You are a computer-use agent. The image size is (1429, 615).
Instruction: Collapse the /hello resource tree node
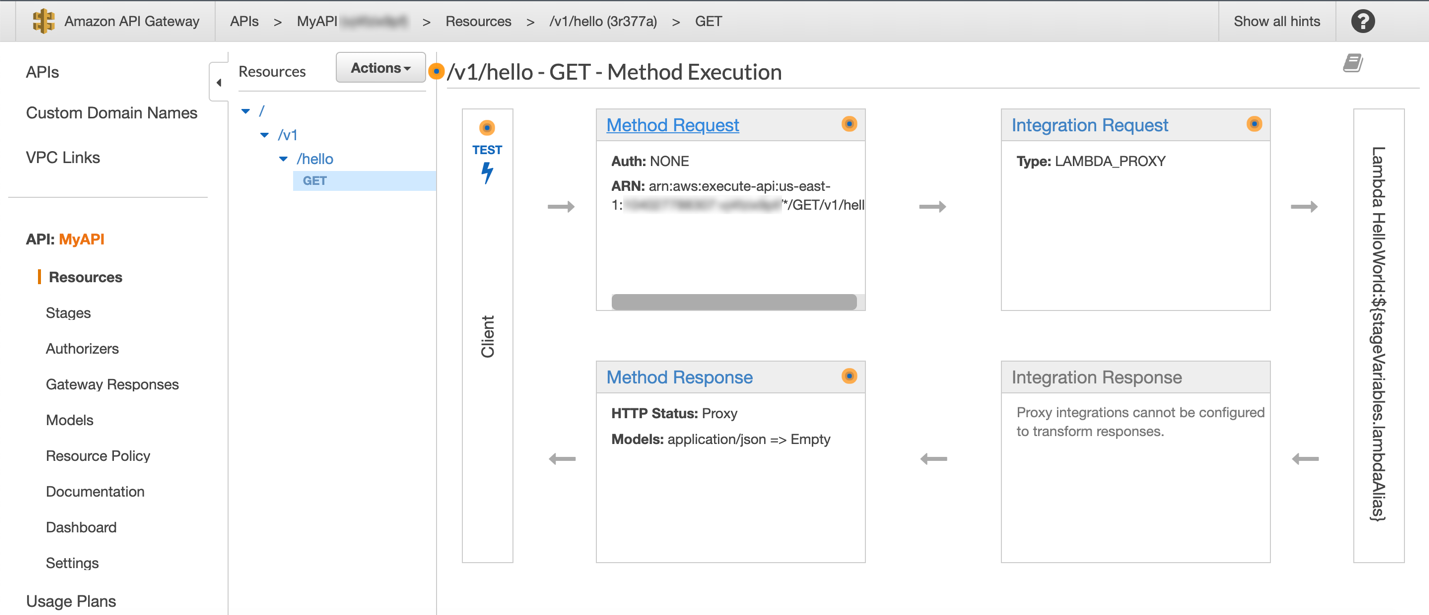284,159
